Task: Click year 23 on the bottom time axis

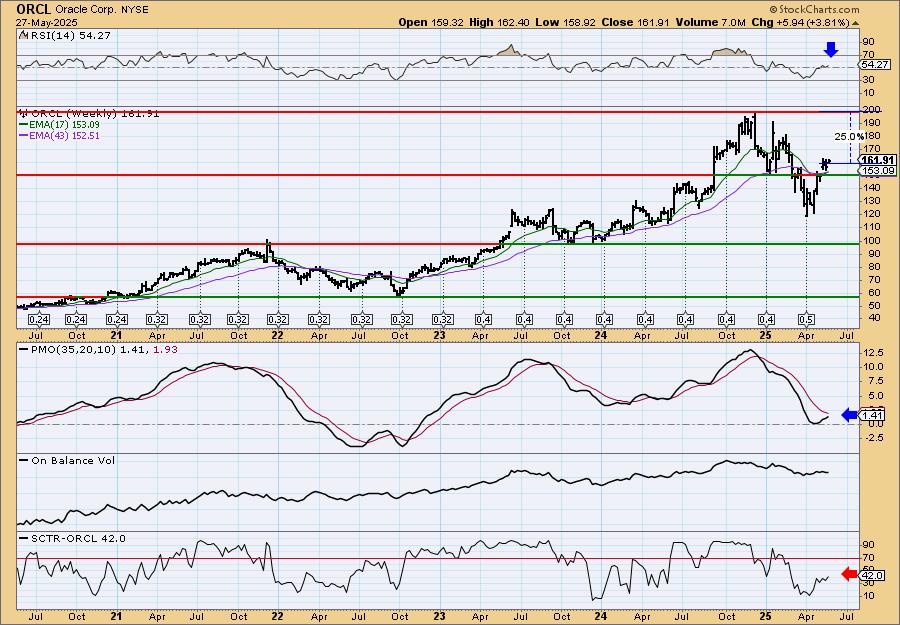Action: (x=439, y=617)
